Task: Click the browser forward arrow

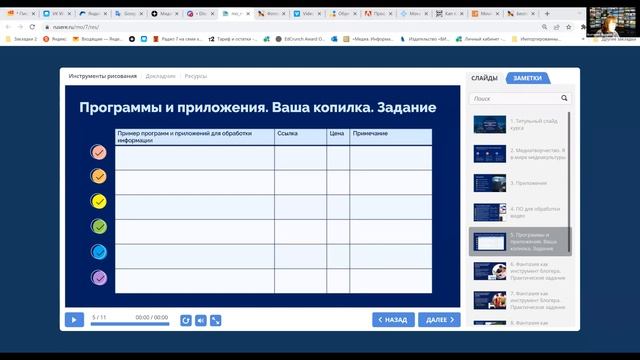Action: [x=20, y=27]
